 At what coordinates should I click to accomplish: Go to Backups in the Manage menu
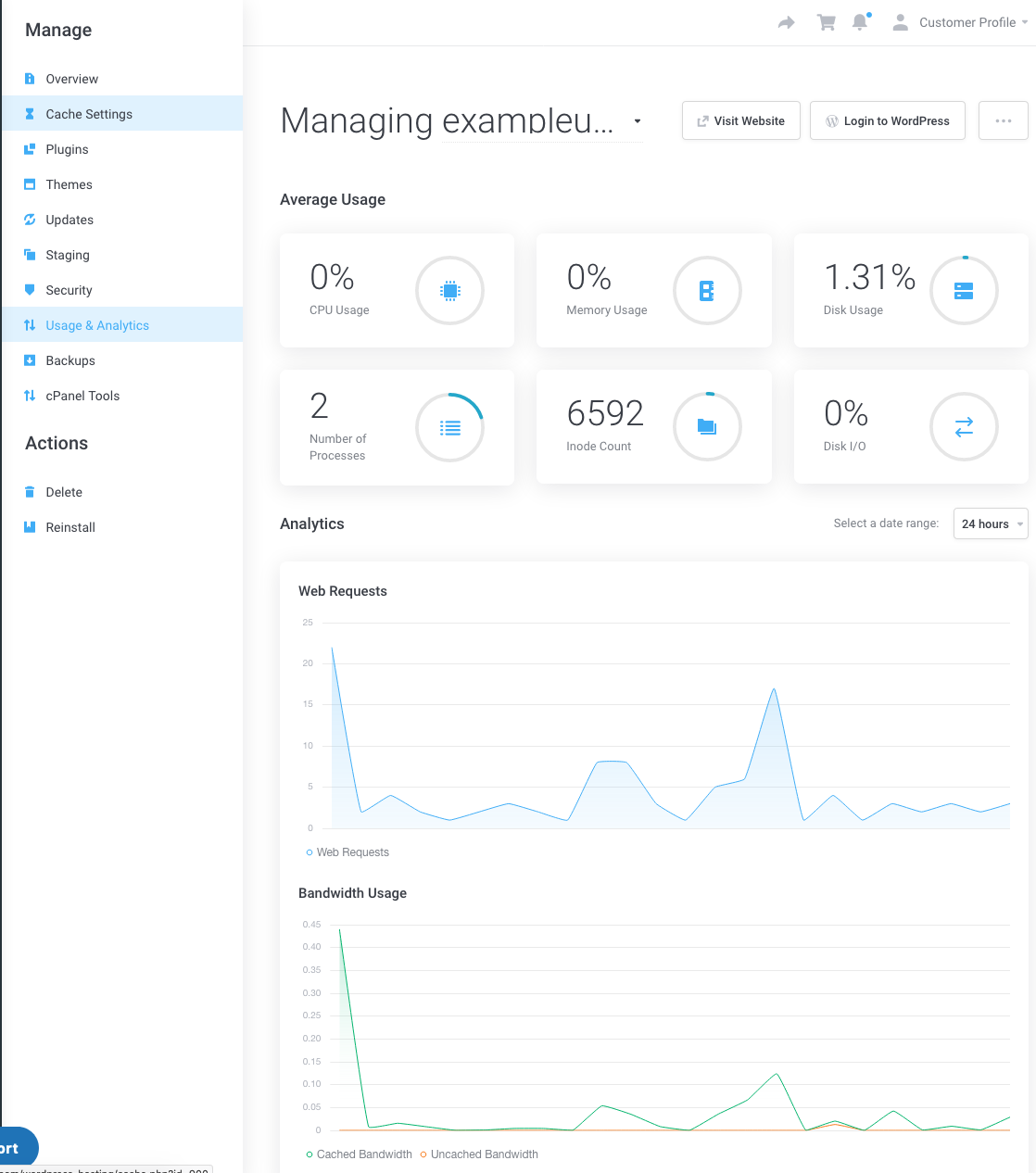pos(70,360)
